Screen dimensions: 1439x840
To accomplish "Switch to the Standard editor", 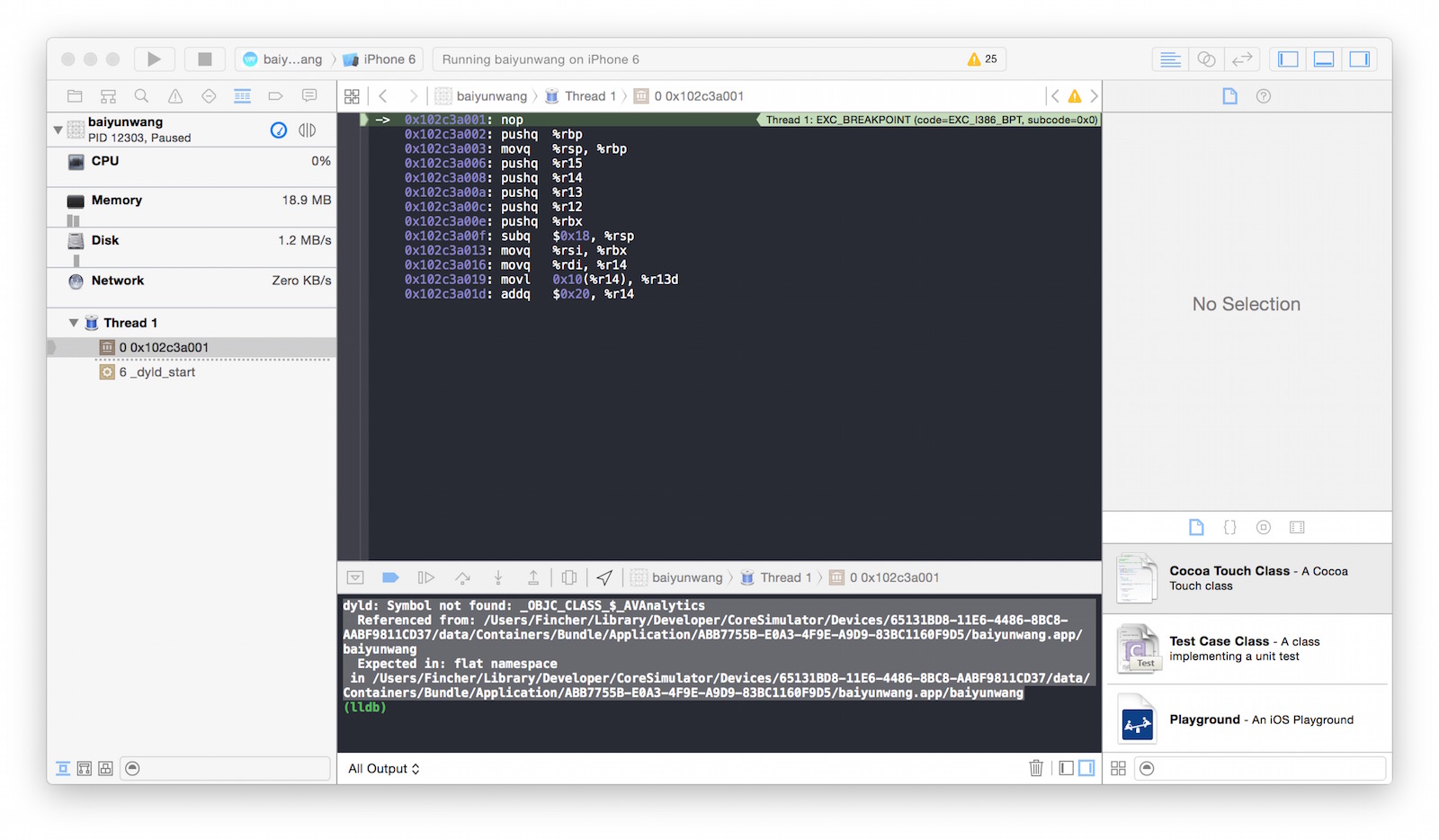I will pyautogui.click(x=1170, y=59).
